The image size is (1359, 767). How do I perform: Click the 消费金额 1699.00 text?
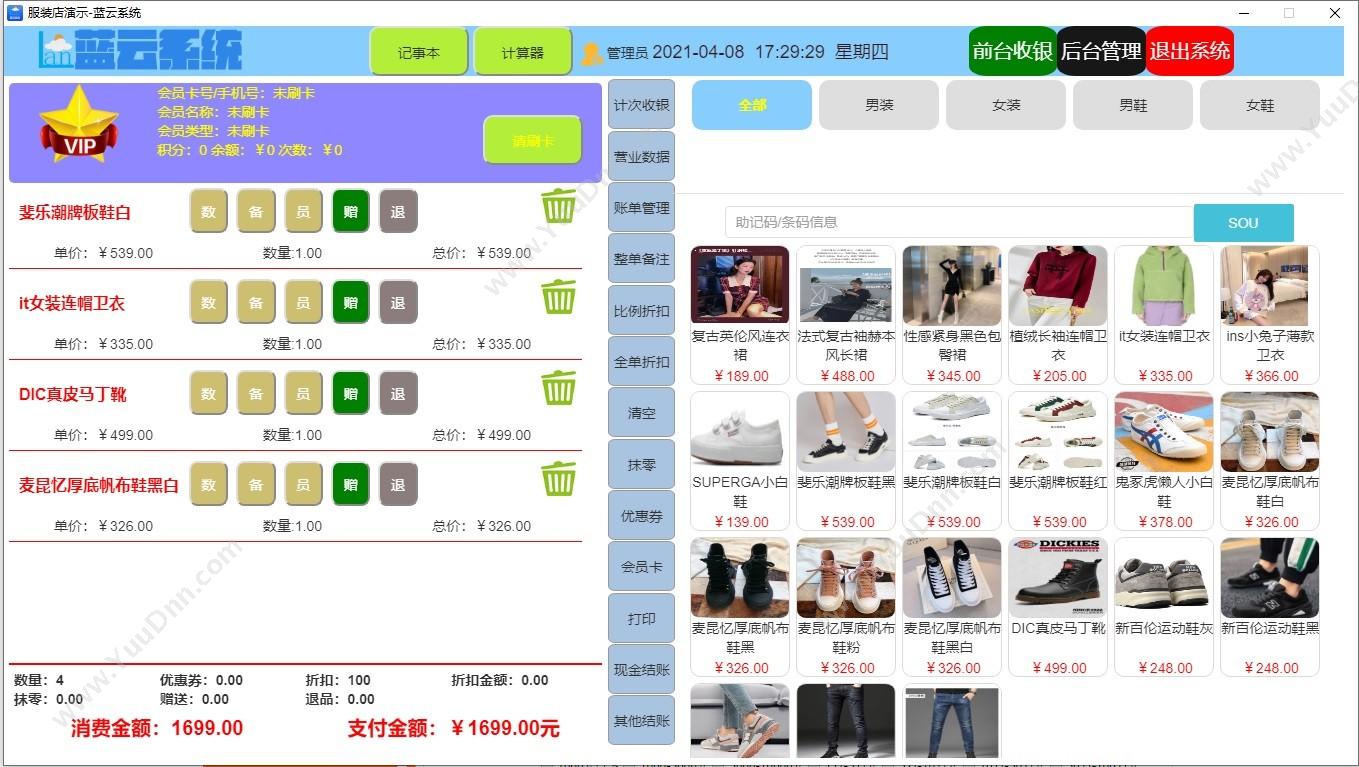coord(157,728)
